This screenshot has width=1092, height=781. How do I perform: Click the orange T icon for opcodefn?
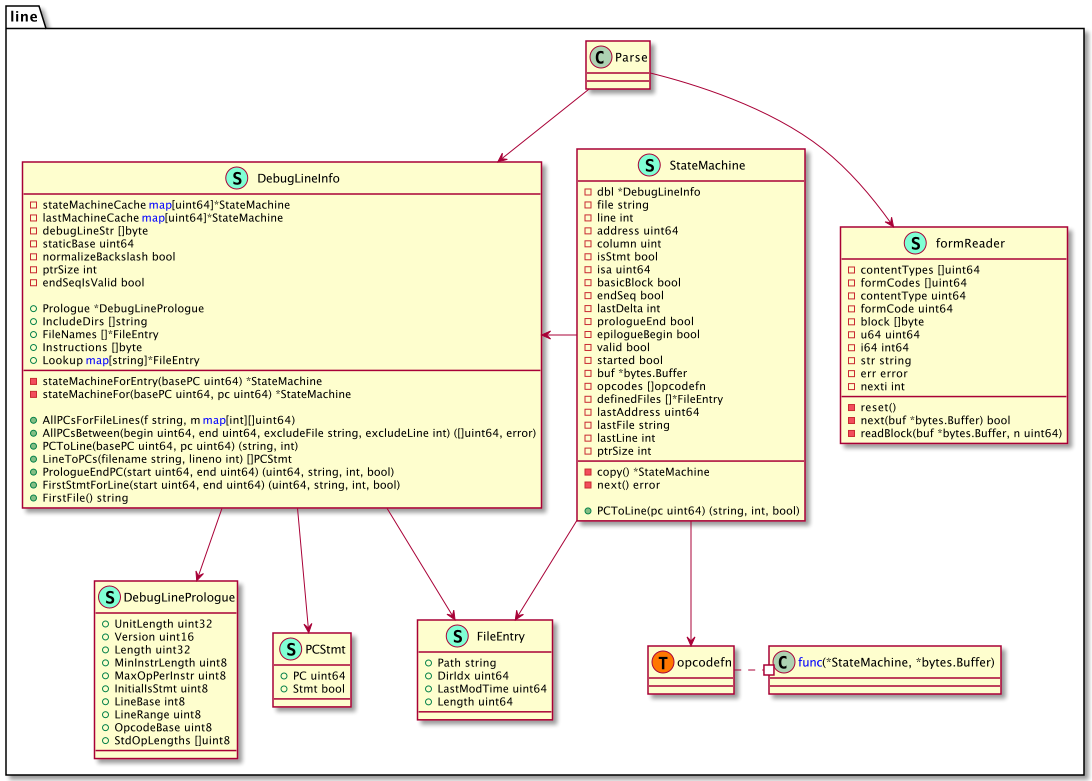tap(662, 662)
